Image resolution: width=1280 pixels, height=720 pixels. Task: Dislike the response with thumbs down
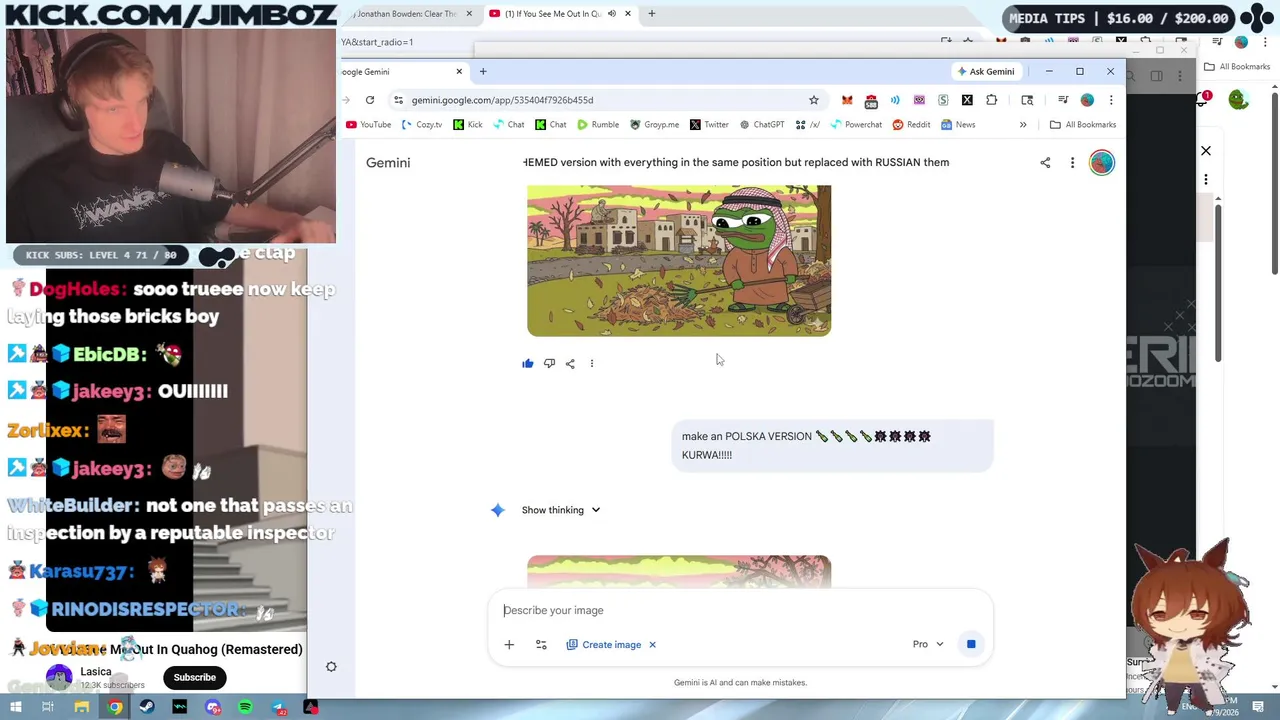point(549,363)
